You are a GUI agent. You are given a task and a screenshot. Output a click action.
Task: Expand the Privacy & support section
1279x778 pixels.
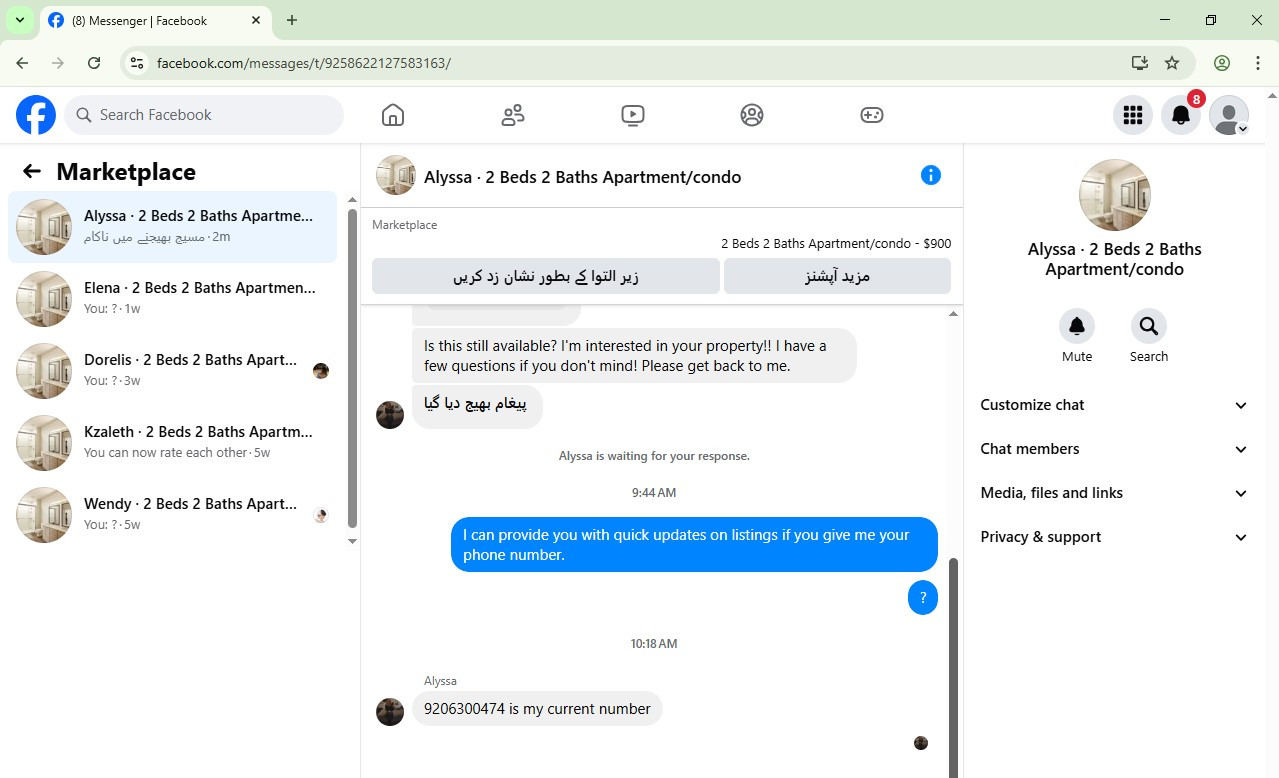pyautogui.click(x=1114, y=537)
